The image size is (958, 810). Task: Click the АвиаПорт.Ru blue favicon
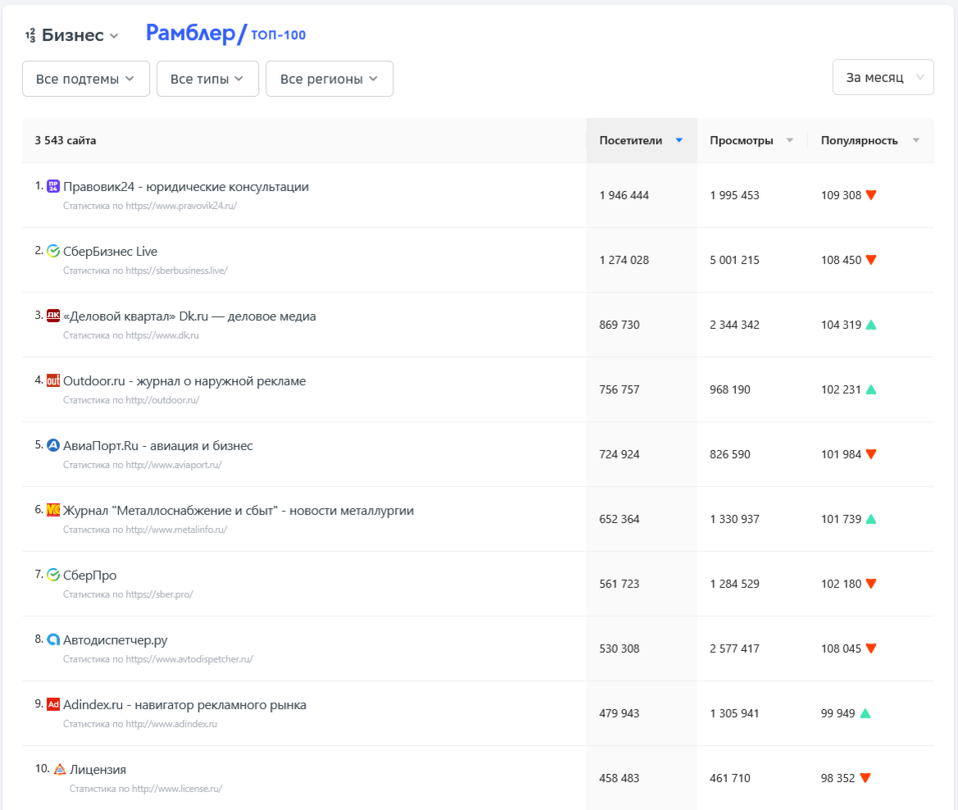53,445
